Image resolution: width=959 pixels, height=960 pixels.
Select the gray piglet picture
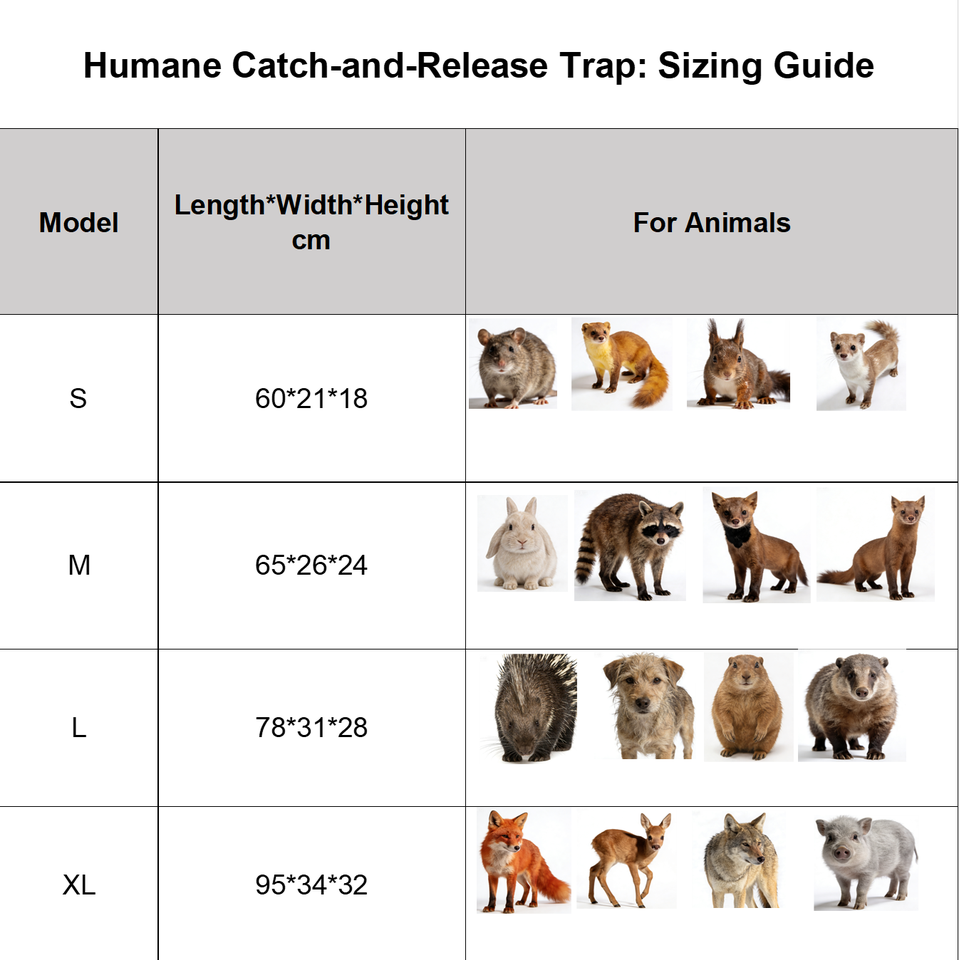(x=866, y=862)
